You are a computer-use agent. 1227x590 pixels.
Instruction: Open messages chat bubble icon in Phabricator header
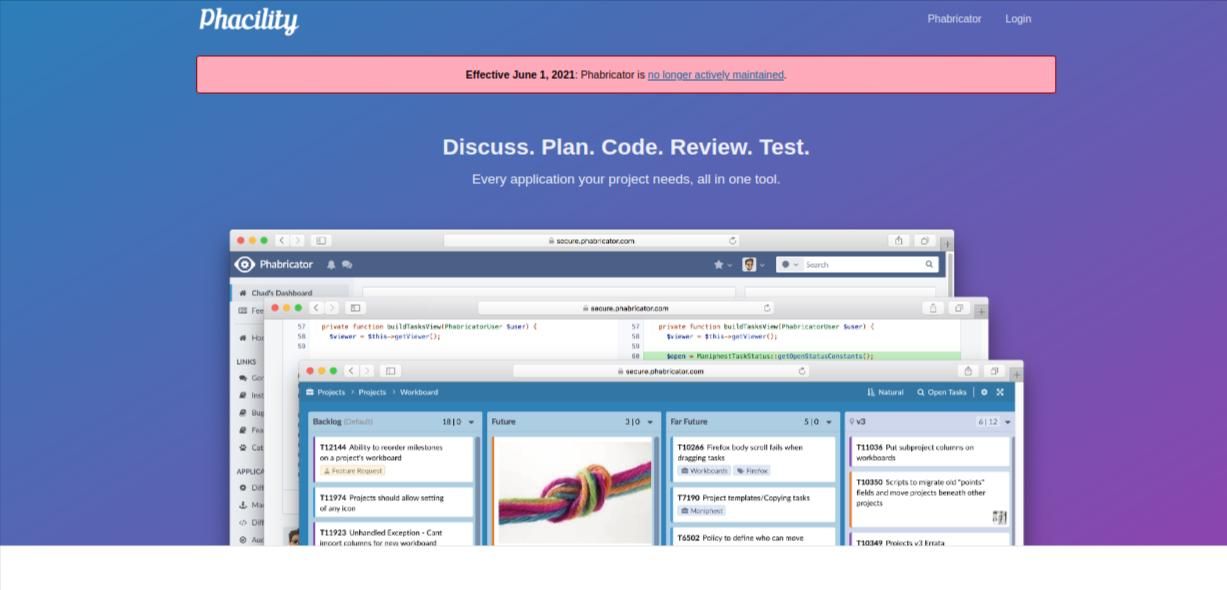[347, 265]
